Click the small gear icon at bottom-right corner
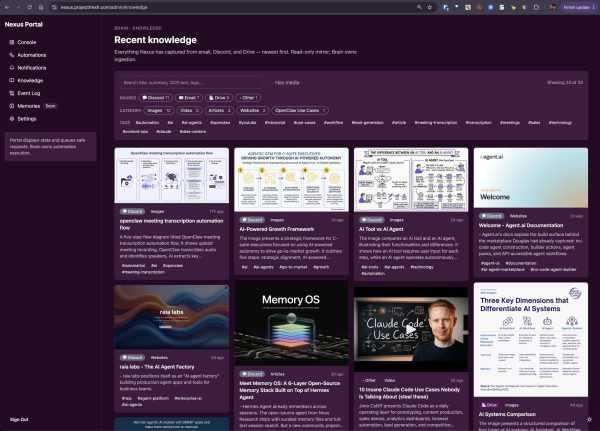 (x=589, y=420)
